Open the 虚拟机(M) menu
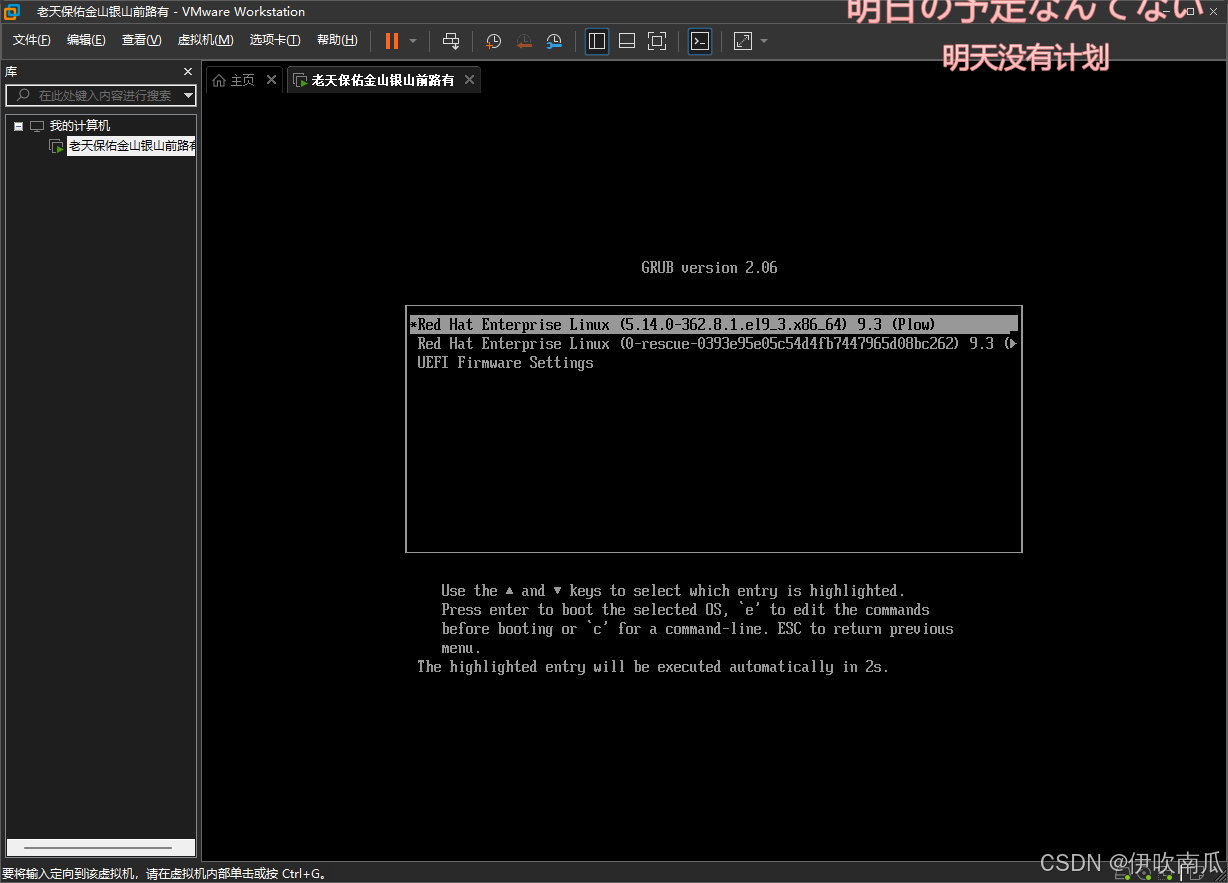Screen dimensions: 1228x883 205,40
